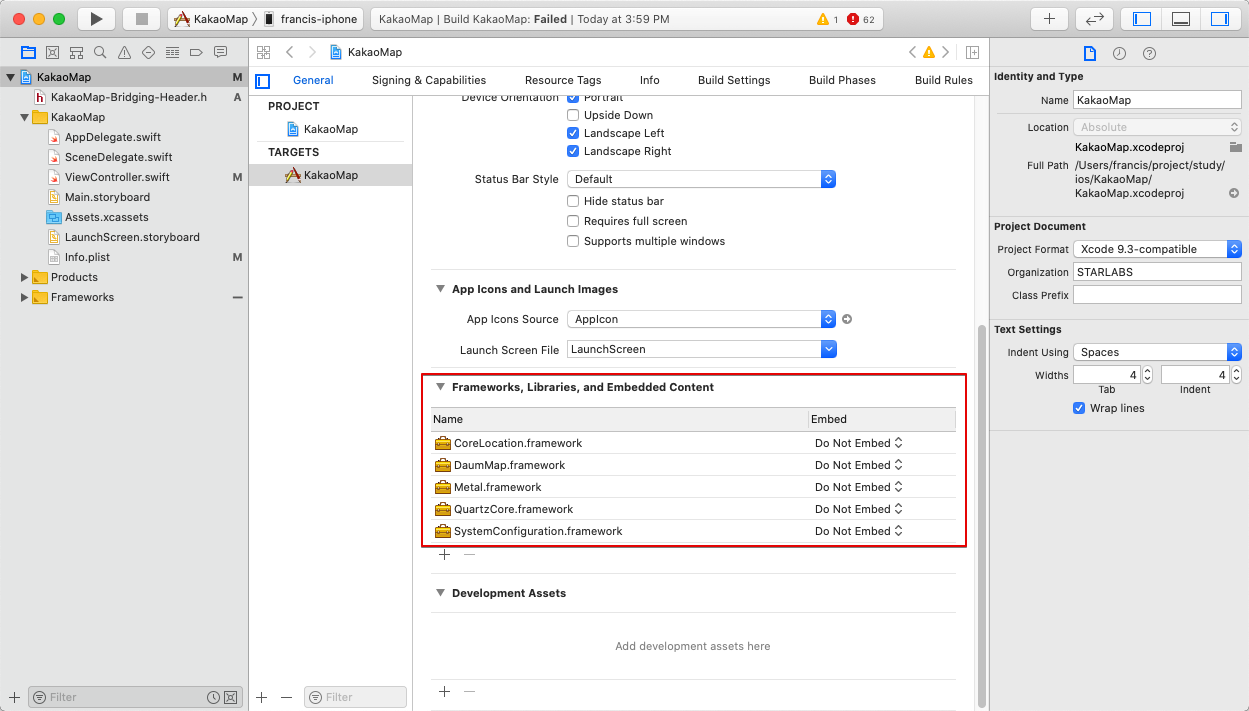Open the Indent Using dropdown
The height and width of the screenshot is (711, 1249).
click(1157, 352)
